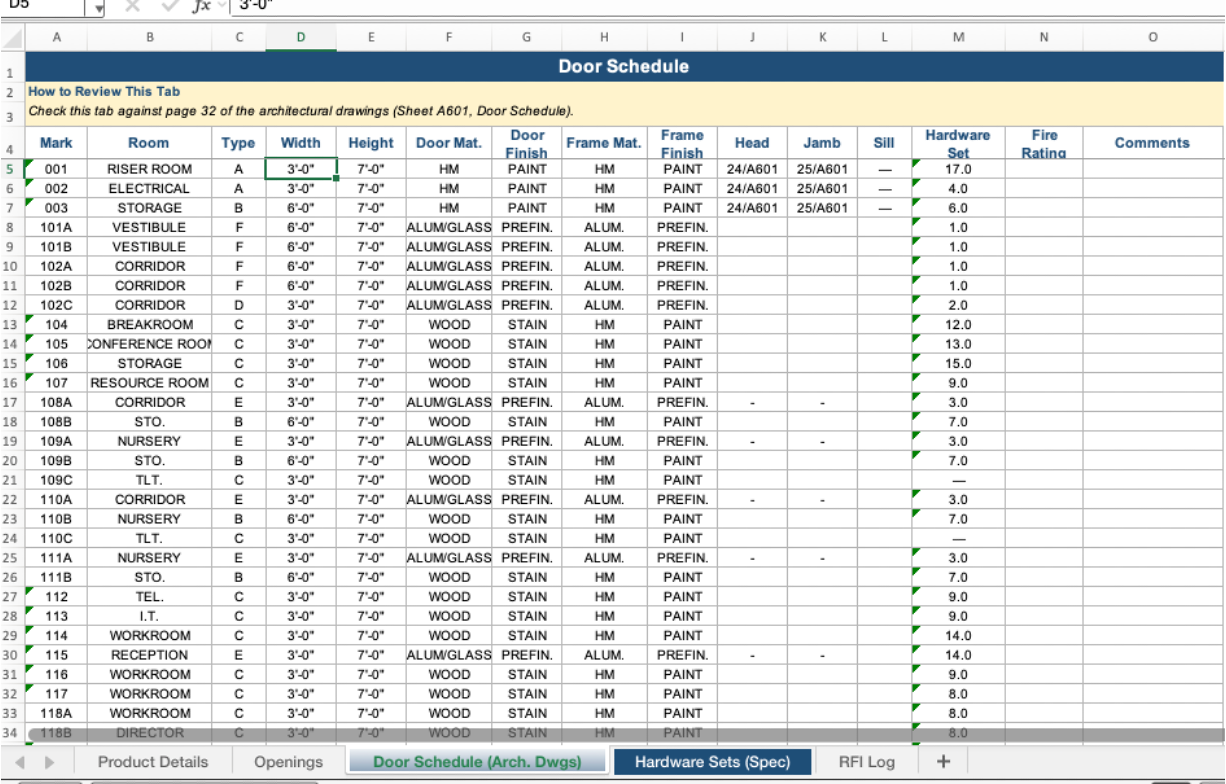Screen dimensions: 1226x784
Task: Click the Mark column header cell
Action: point(56,143)
